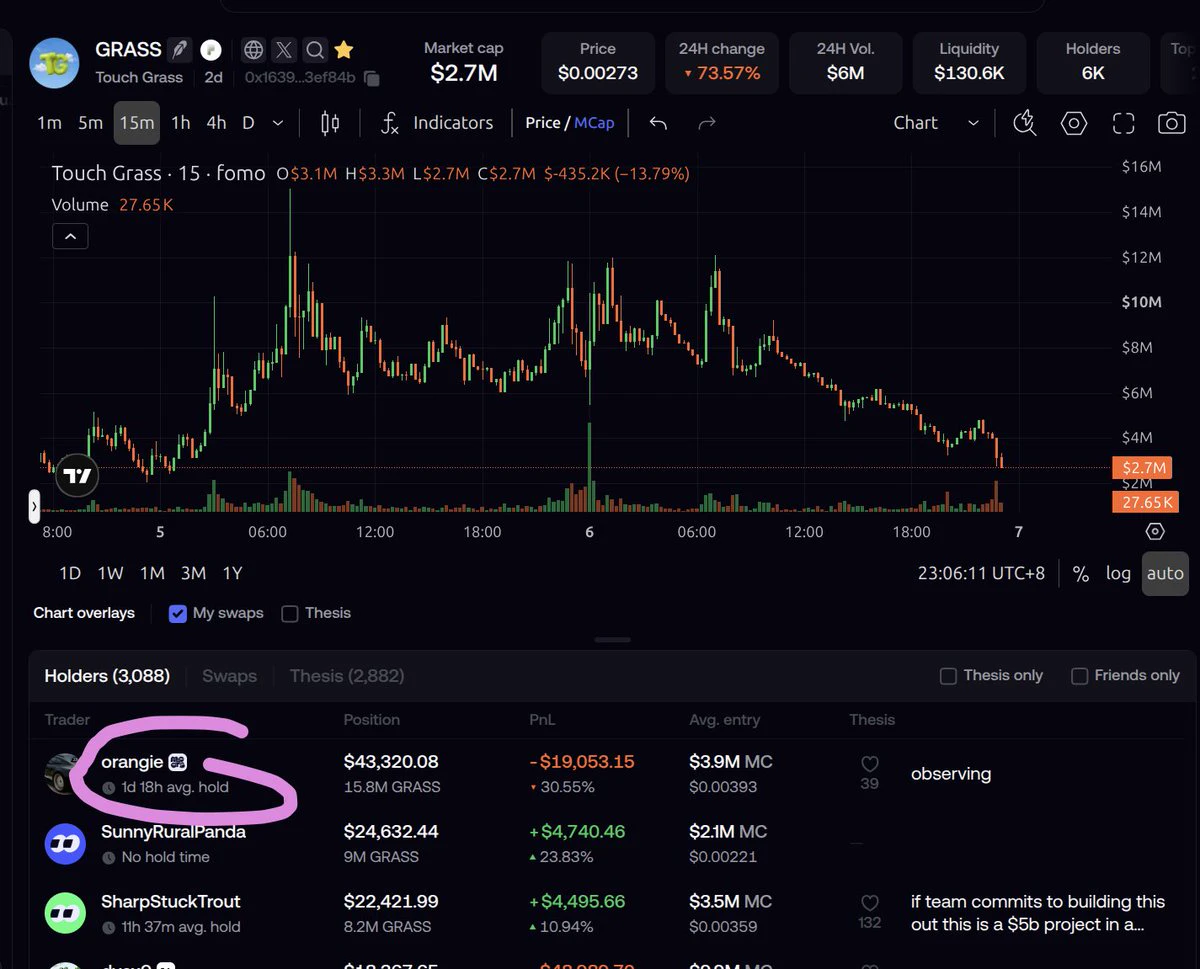The image size is (1200, 969).
Task: Undo the last chart action
Action: [658, 123]
